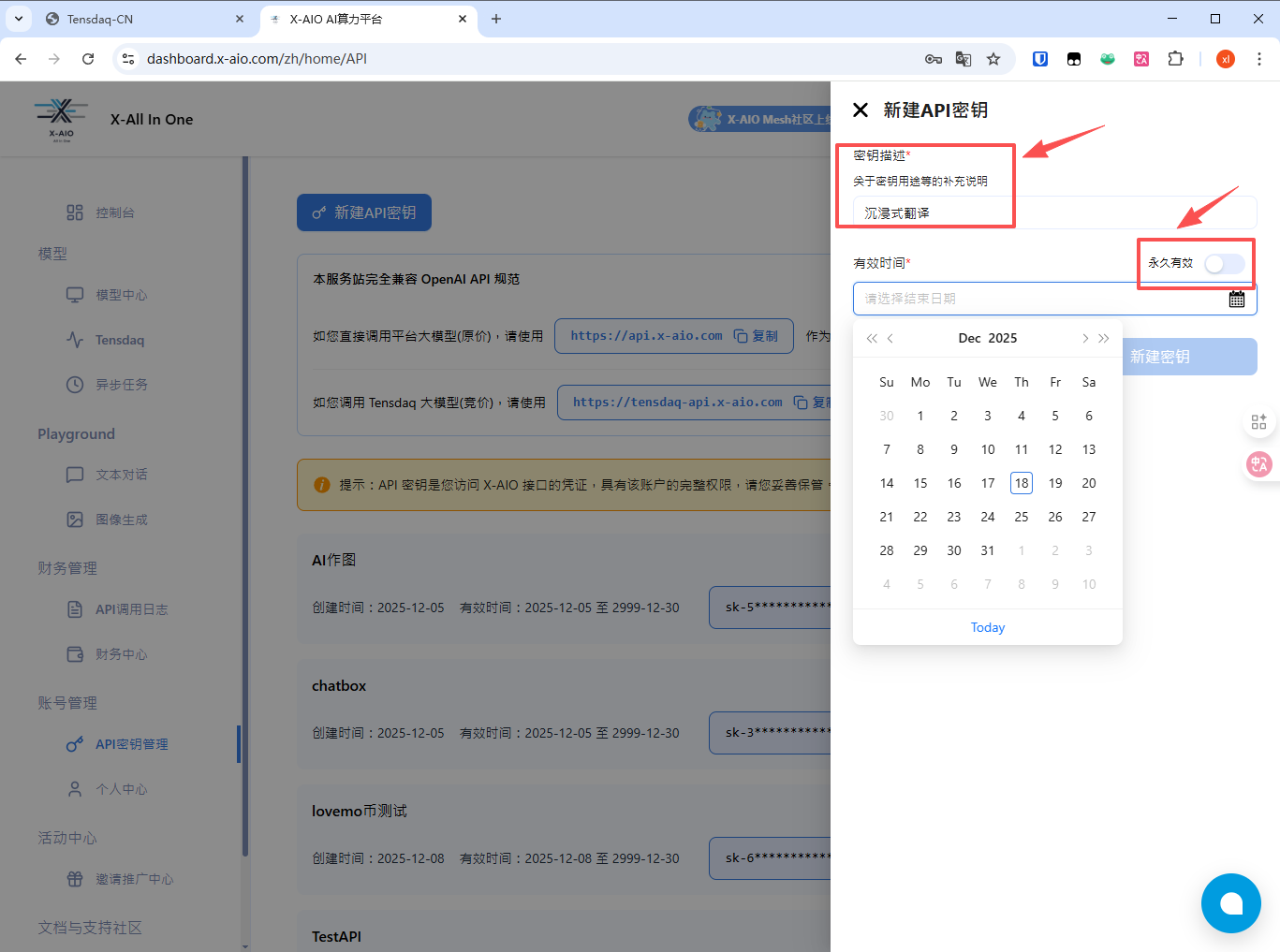Click the floating pink translate icon
This screenshot has height=952, width=1280.
[1259, 463]
